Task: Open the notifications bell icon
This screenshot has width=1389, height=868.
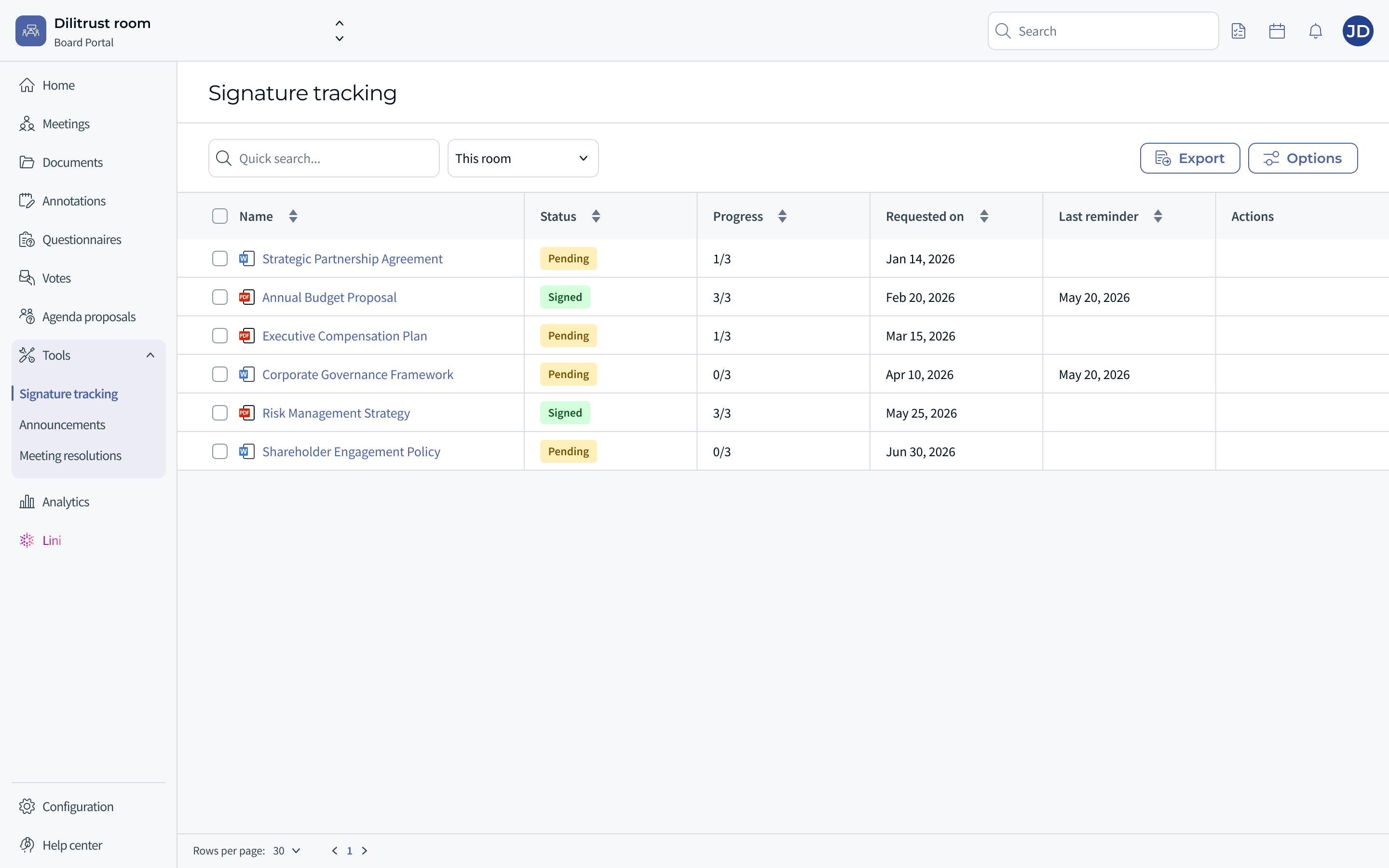Action: click(x=1315, y=31)
